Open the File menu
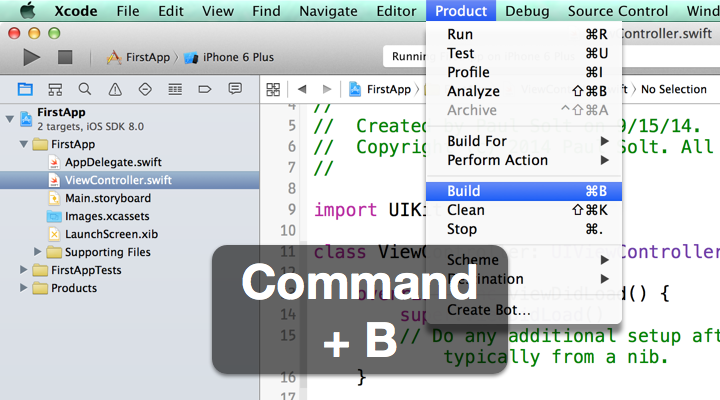This screenshot has width=720, height=400. [128, 11]
